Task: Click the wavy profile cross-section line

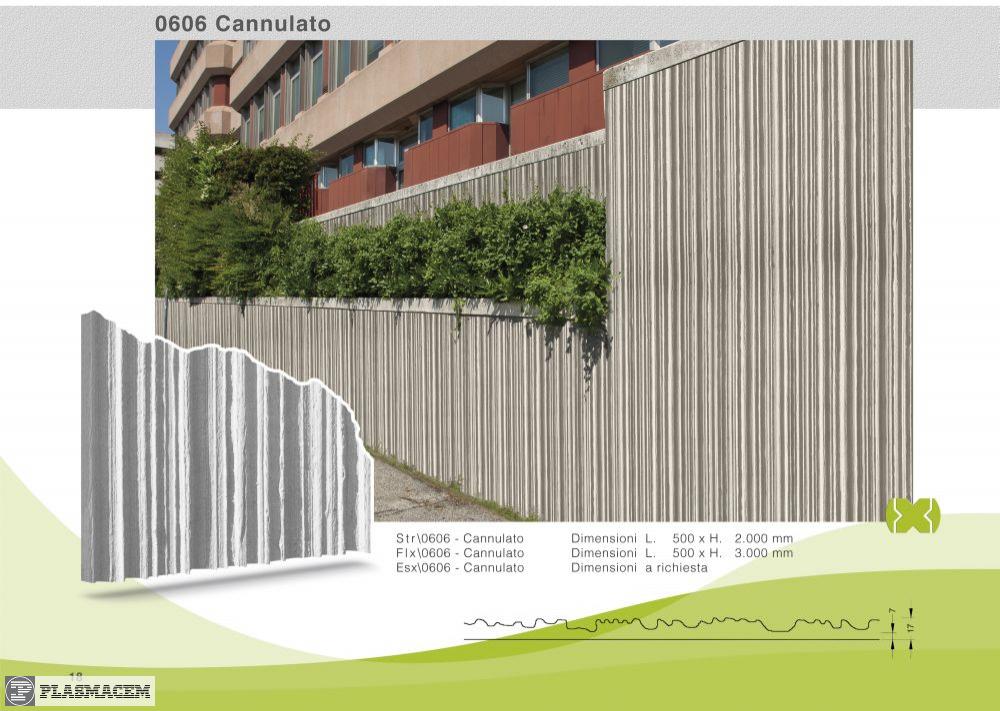Action: click(x=670, y=625)
